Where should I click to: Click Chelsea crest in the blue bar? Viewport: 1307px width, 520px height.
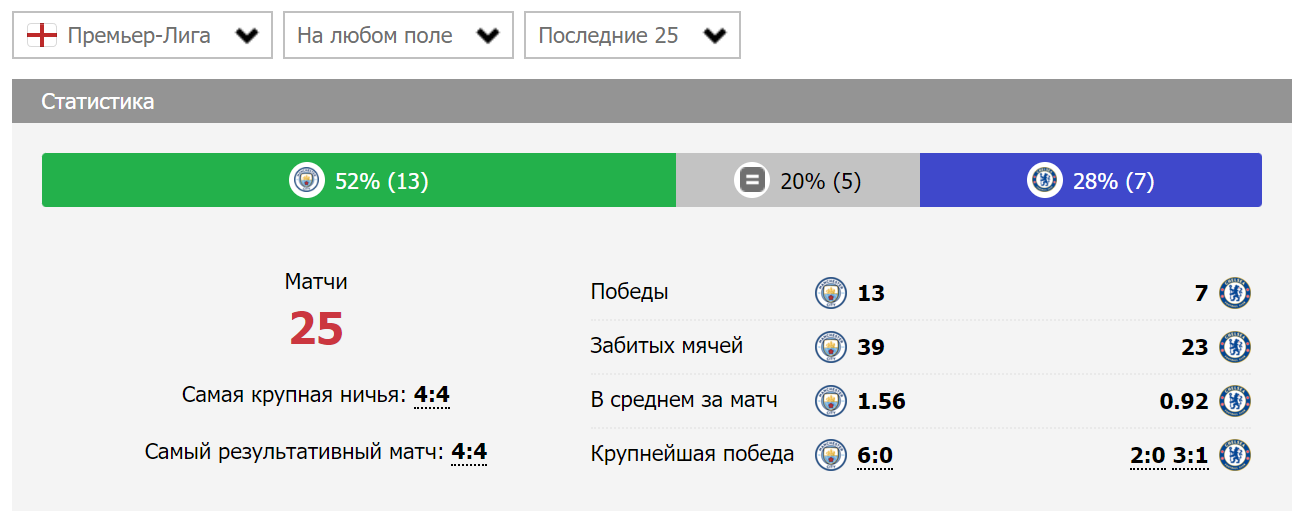click(1045, 180)
